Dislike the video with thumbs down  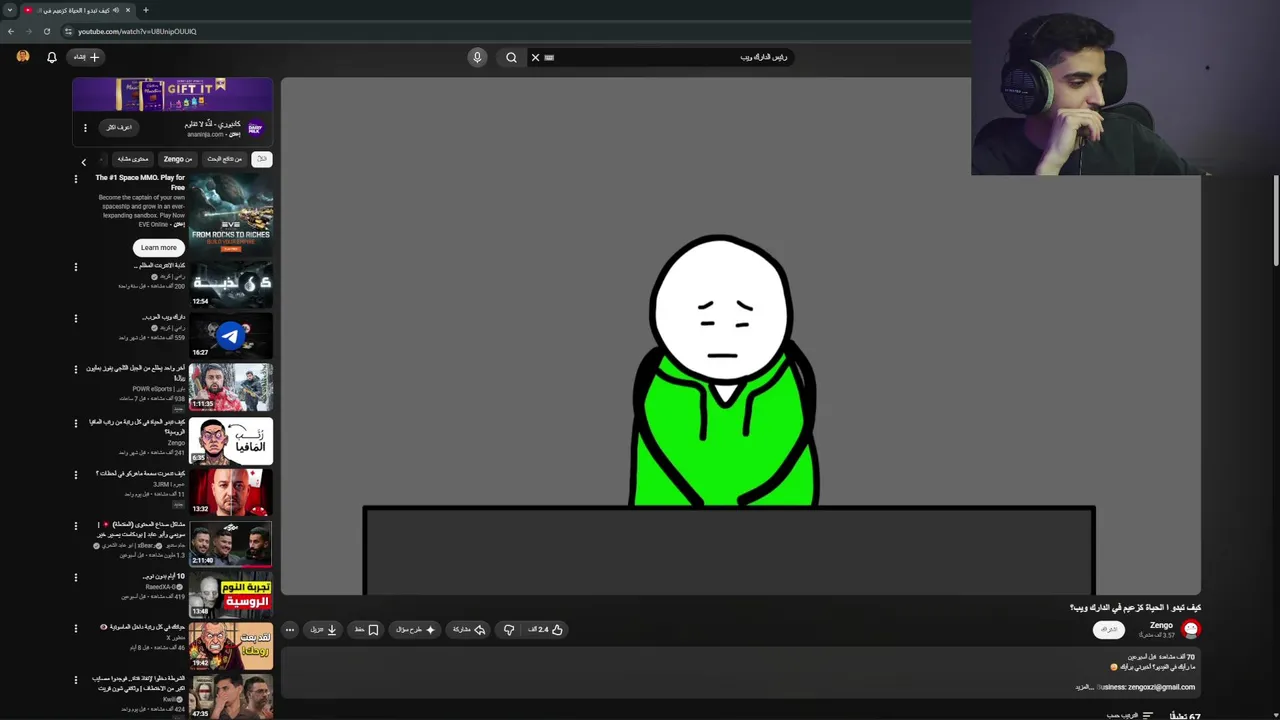[509, 629]
